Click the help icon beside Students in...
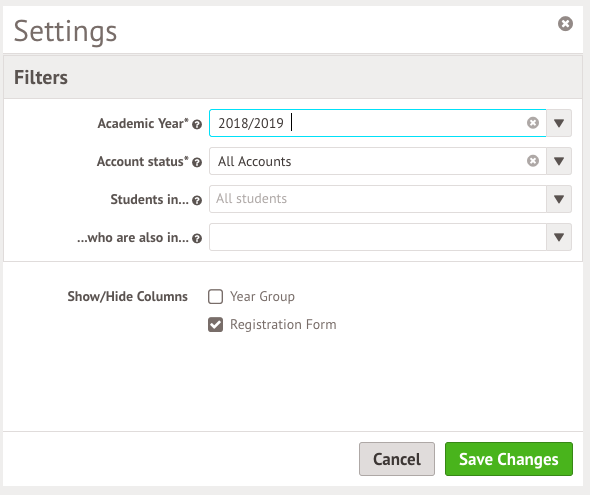Image resolution: width=590 pixels, height=495 pixels. [197, 200]
